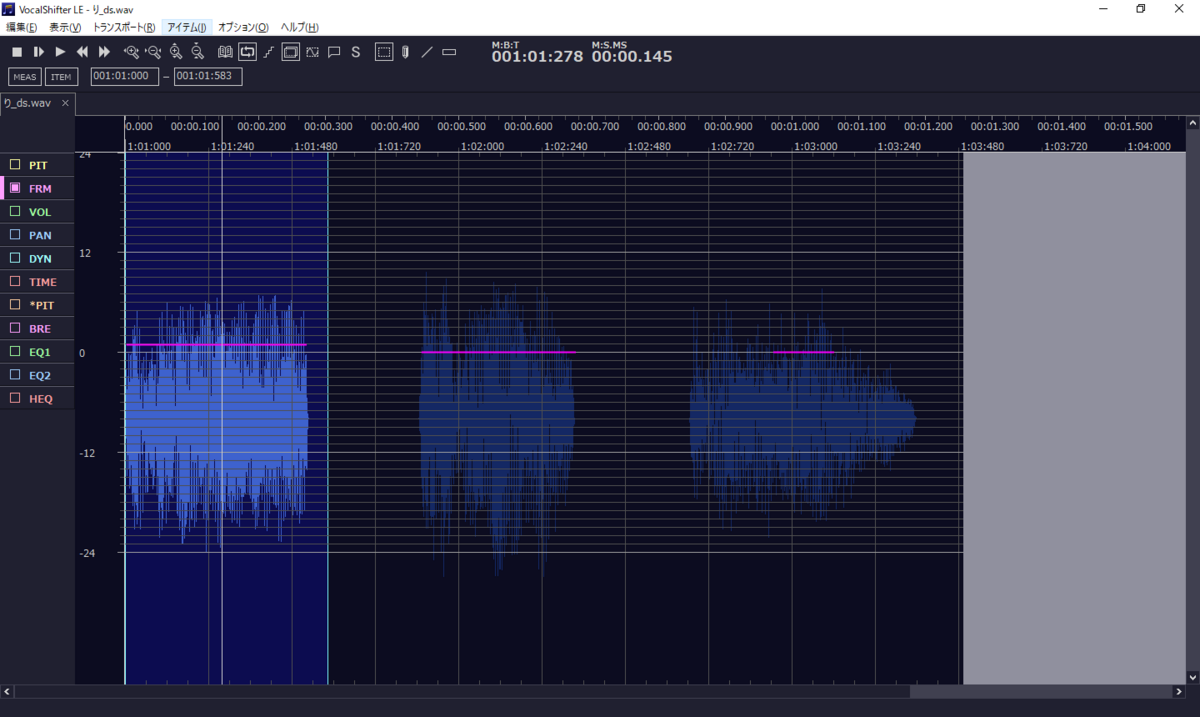Start playback with the Play button
Screen dimensions: 1200x717
click(60, 52)
